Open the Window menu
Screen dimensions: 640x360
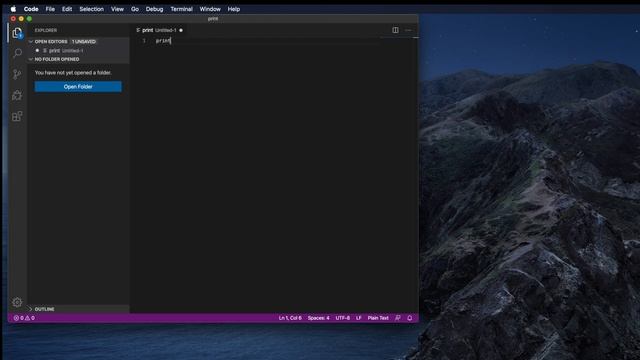[210, 9]
